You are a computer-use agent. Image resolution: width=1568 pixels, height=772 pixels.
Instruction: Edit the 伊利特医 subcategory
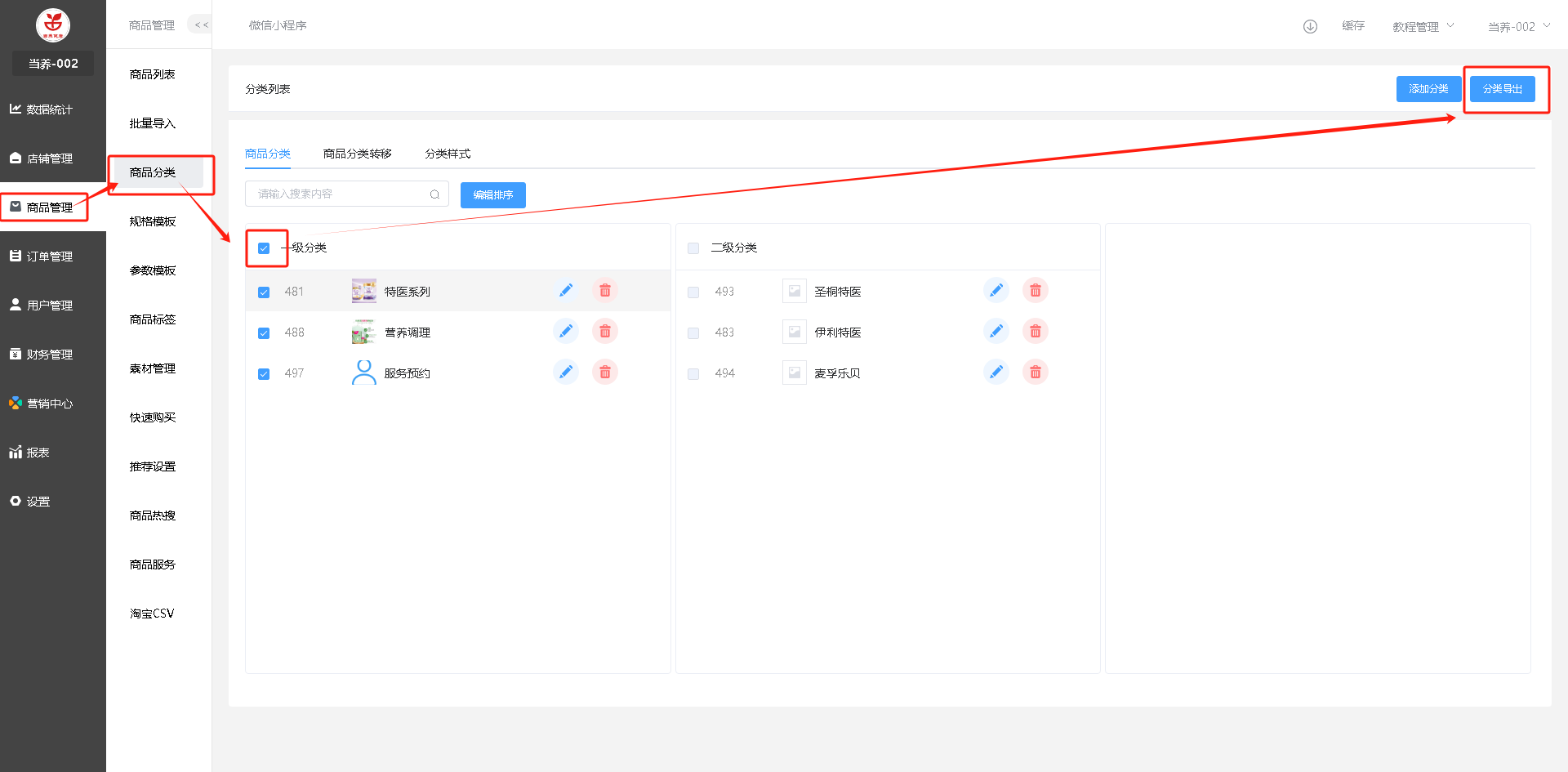coord(996,332)
